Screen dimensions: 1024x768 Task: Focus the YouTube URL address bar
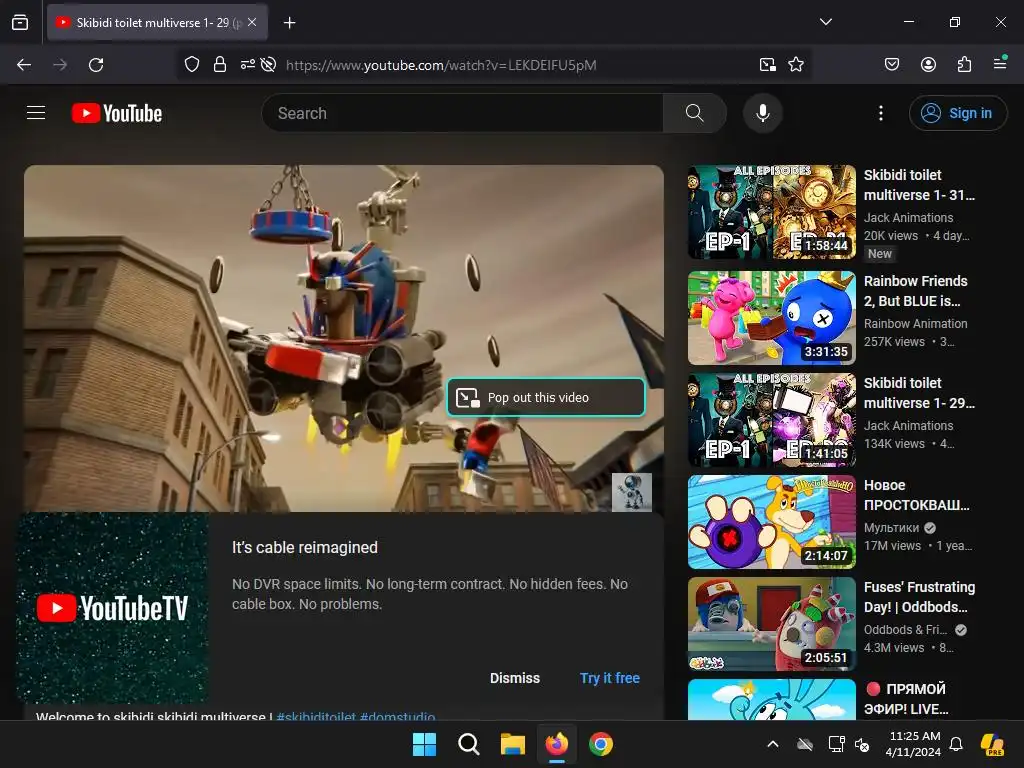coord(441,65)
